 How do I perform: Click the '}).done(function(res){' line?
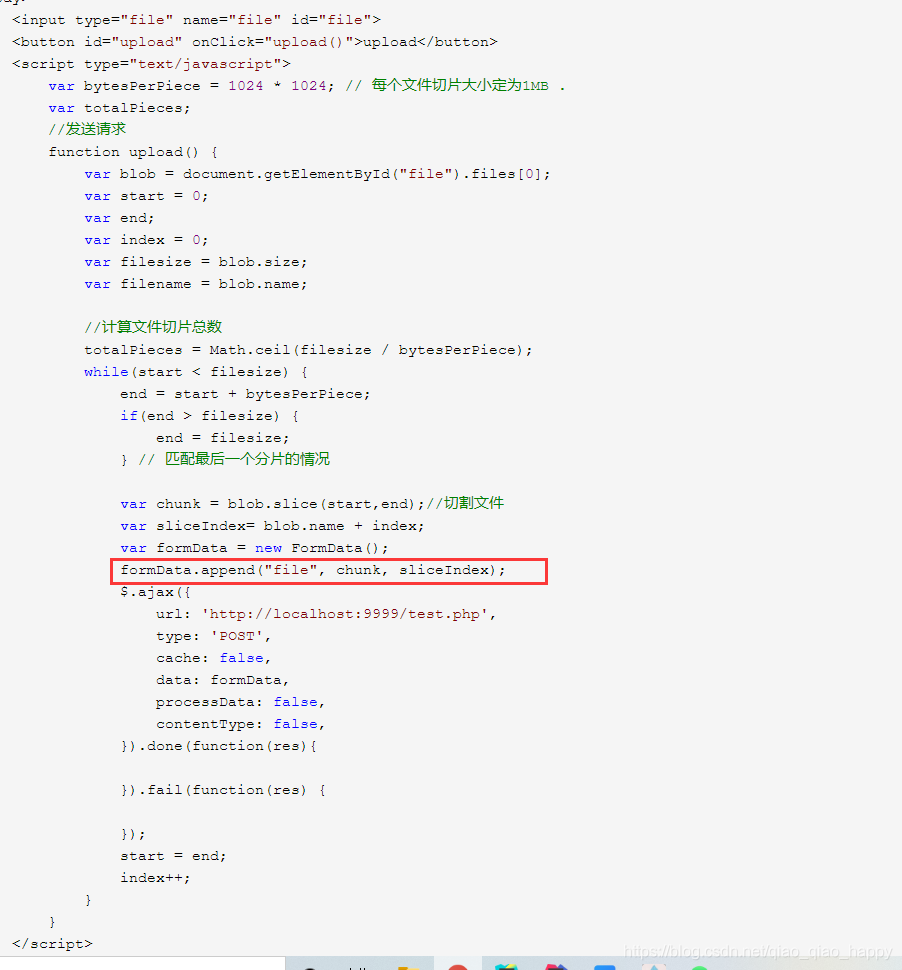coord(218,746)
